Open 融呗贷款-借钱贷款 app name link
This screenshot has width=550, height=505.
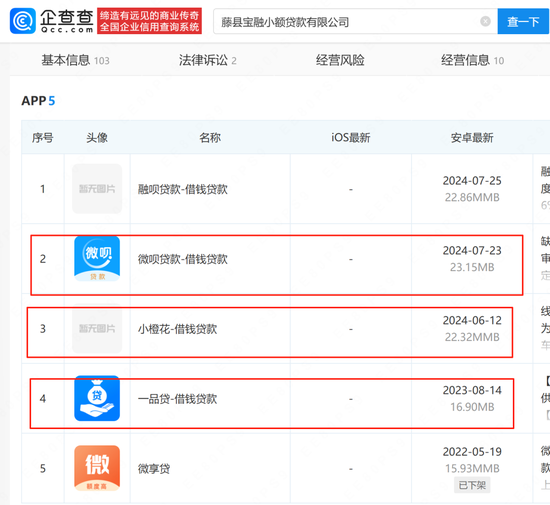click(182, 189)
